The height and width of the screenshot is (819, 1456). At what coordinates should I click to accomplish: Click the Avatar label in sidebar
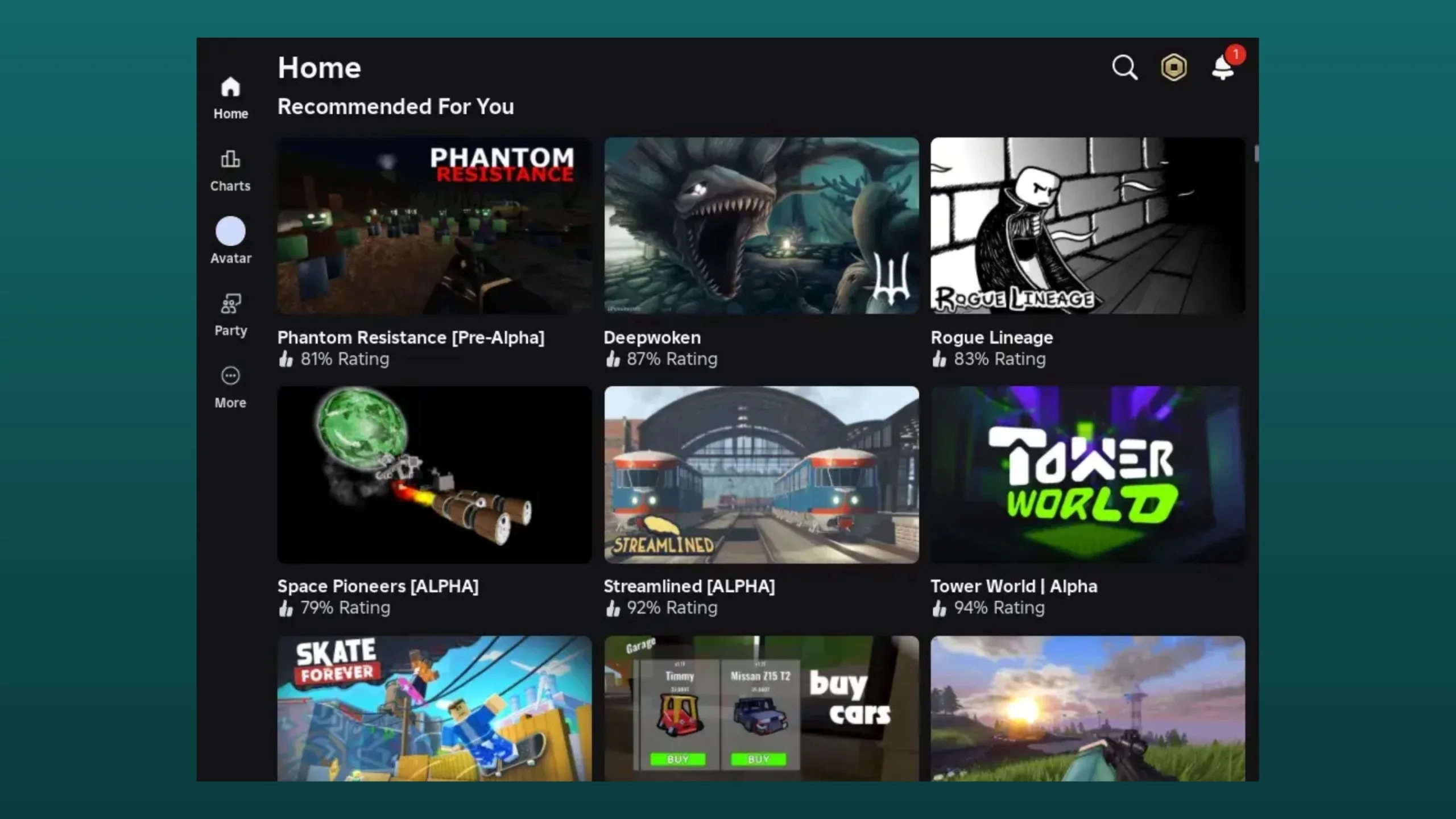point(230,258)
